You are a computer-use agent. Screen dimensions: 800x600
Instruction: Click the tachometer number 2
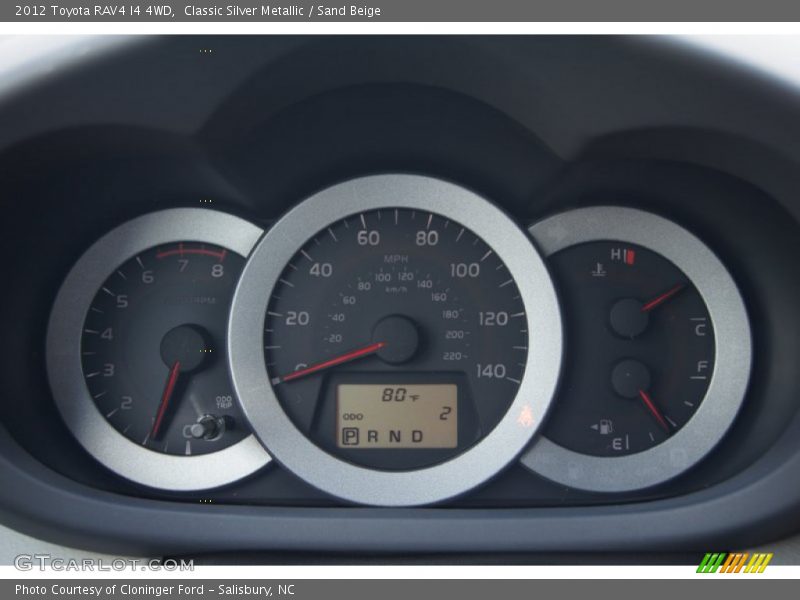click(x=126, y=403)
